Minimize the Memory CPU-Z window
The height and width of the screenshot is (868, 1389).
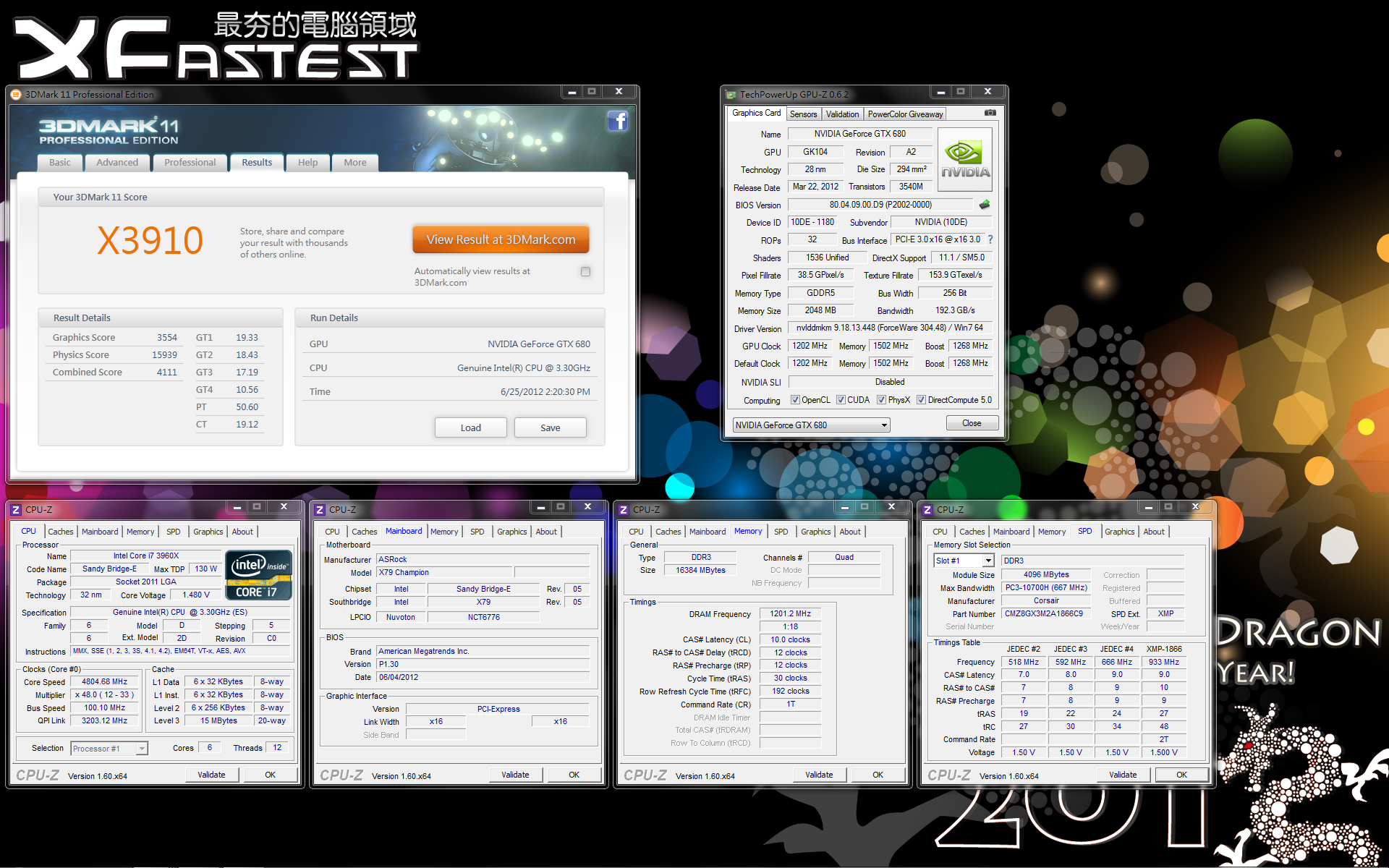coord(844,506)
